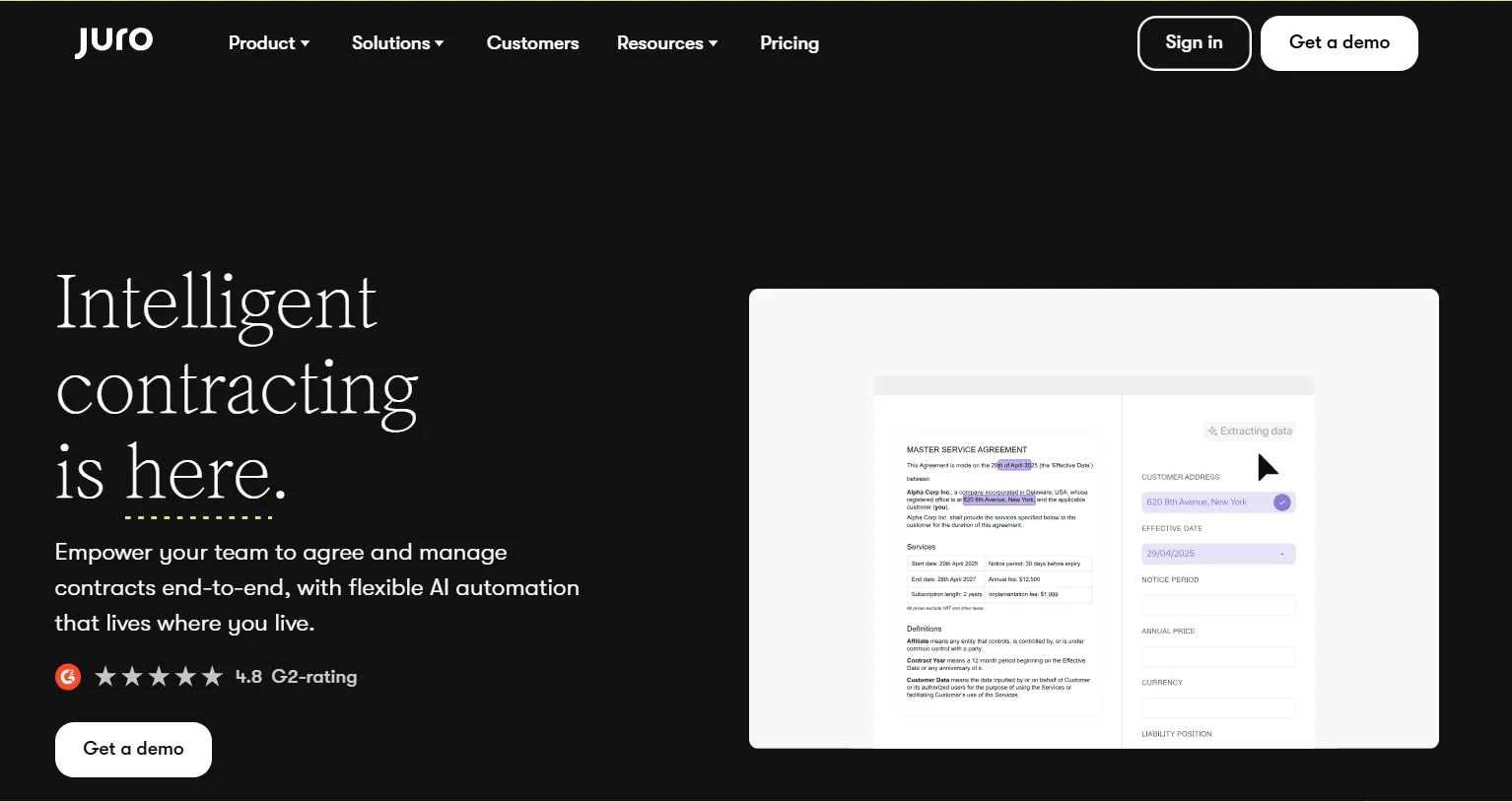Open the Effective Date picker
Screen dimensions: 1512x802
tap(1218, 553)
